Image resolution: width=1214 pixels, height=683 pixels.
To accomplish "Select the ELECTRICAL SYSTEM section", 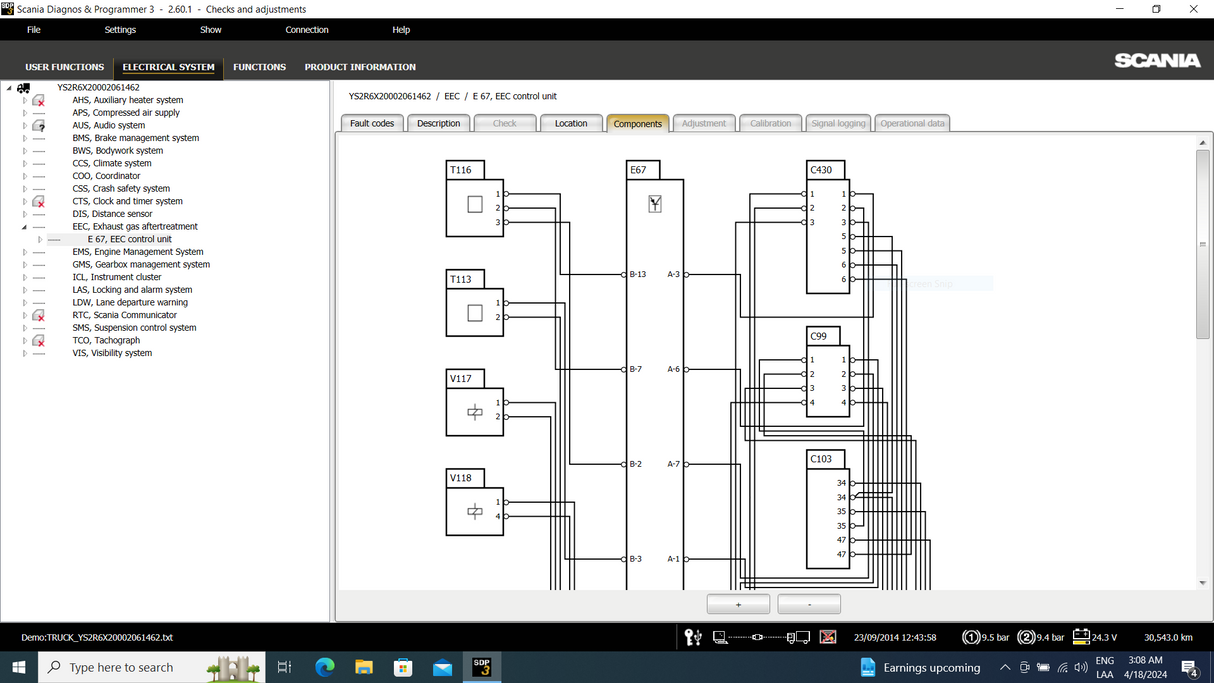I will (169, 67).
